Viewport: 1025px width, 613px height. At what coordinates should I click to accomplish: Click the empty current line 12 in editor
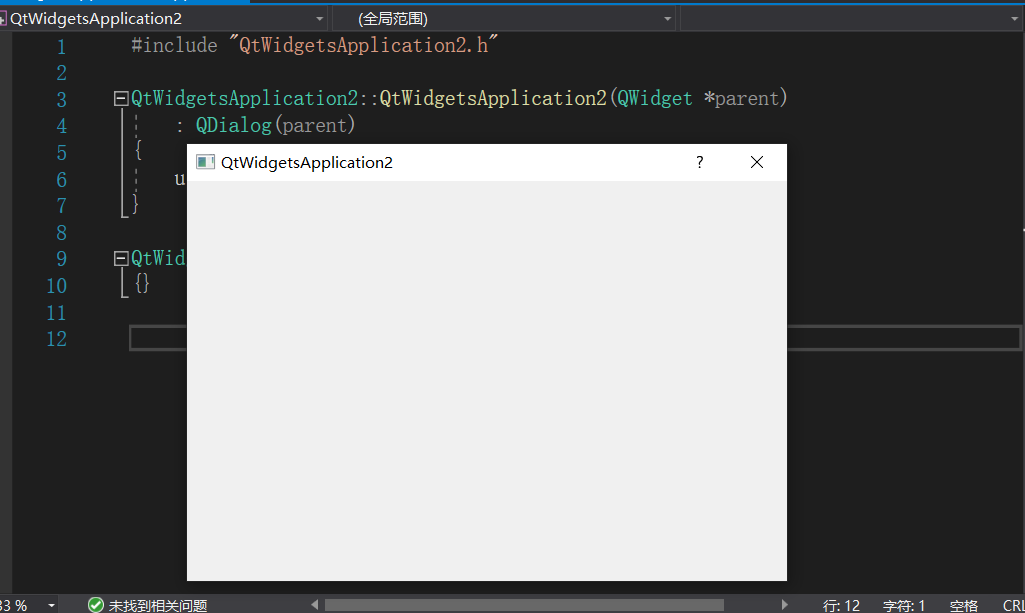[575, 338]
